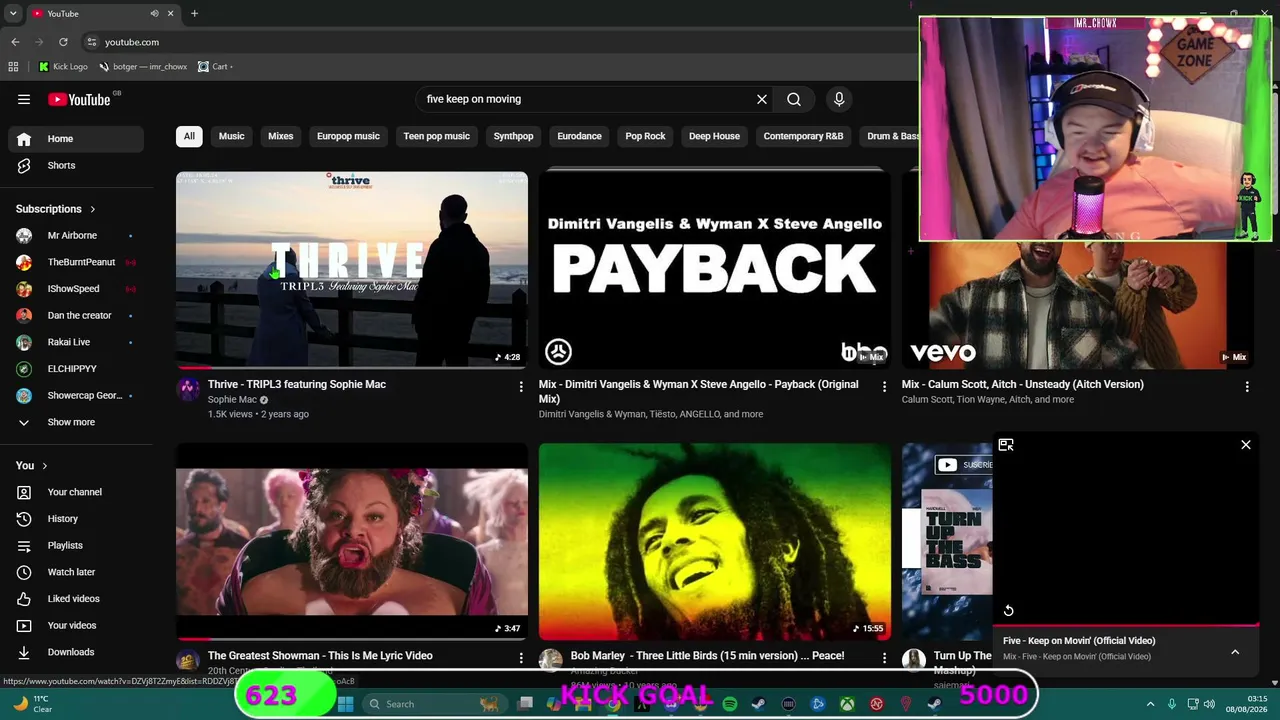Filter by Eurodance chip

point(579,136)
